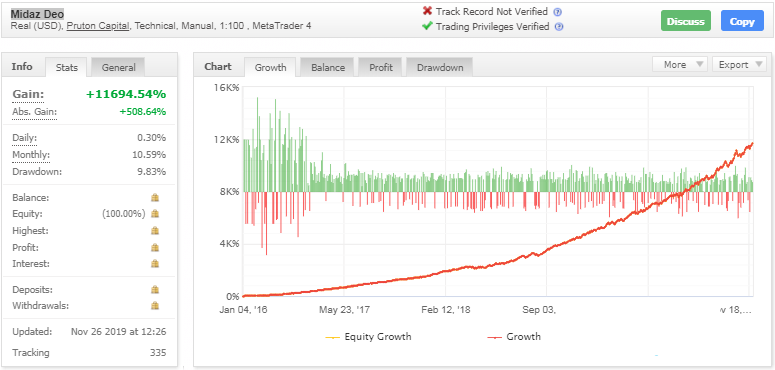
Task: Click the lock icon beside Profit
Action: click(x=155, y=247)
